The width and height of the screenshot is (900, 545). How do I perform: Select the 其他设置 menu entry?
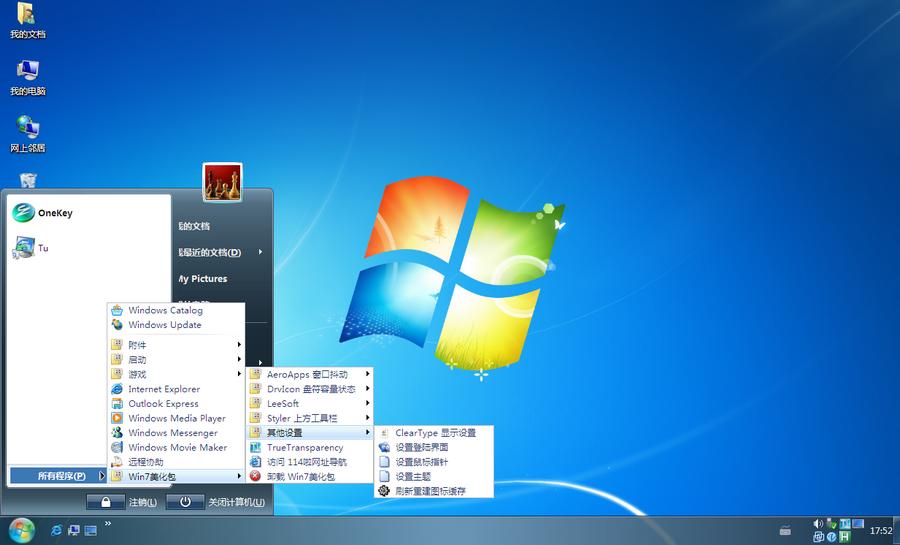310,433
